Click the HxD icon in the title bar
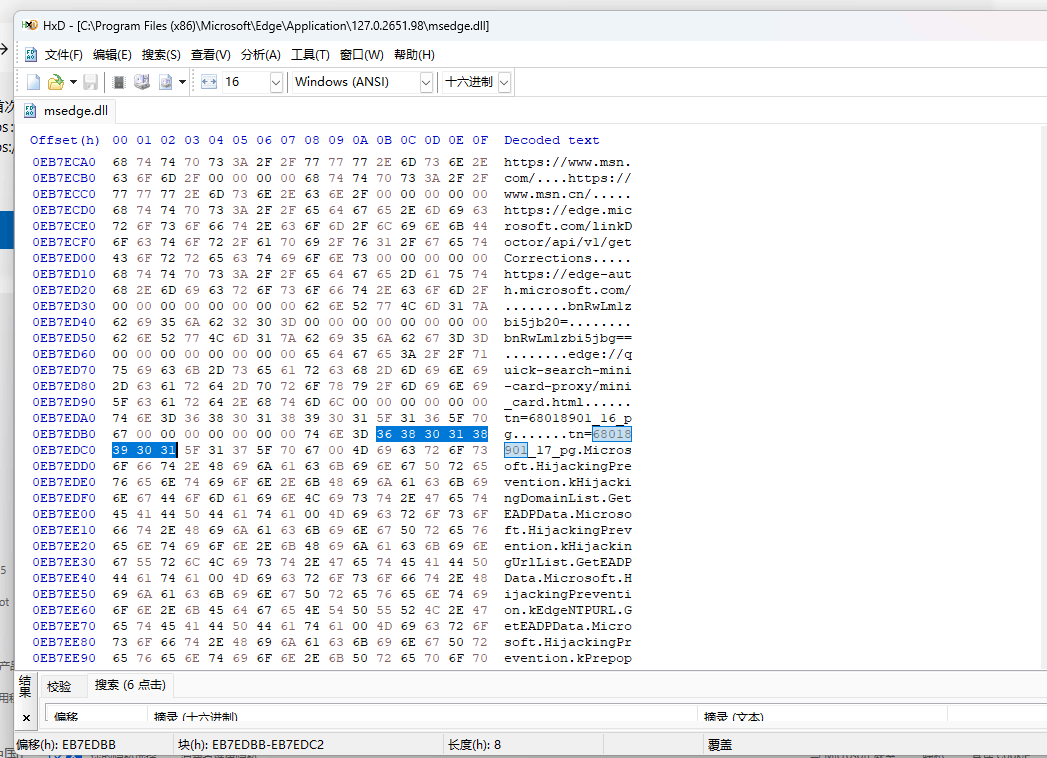 [x=29, y=25]
